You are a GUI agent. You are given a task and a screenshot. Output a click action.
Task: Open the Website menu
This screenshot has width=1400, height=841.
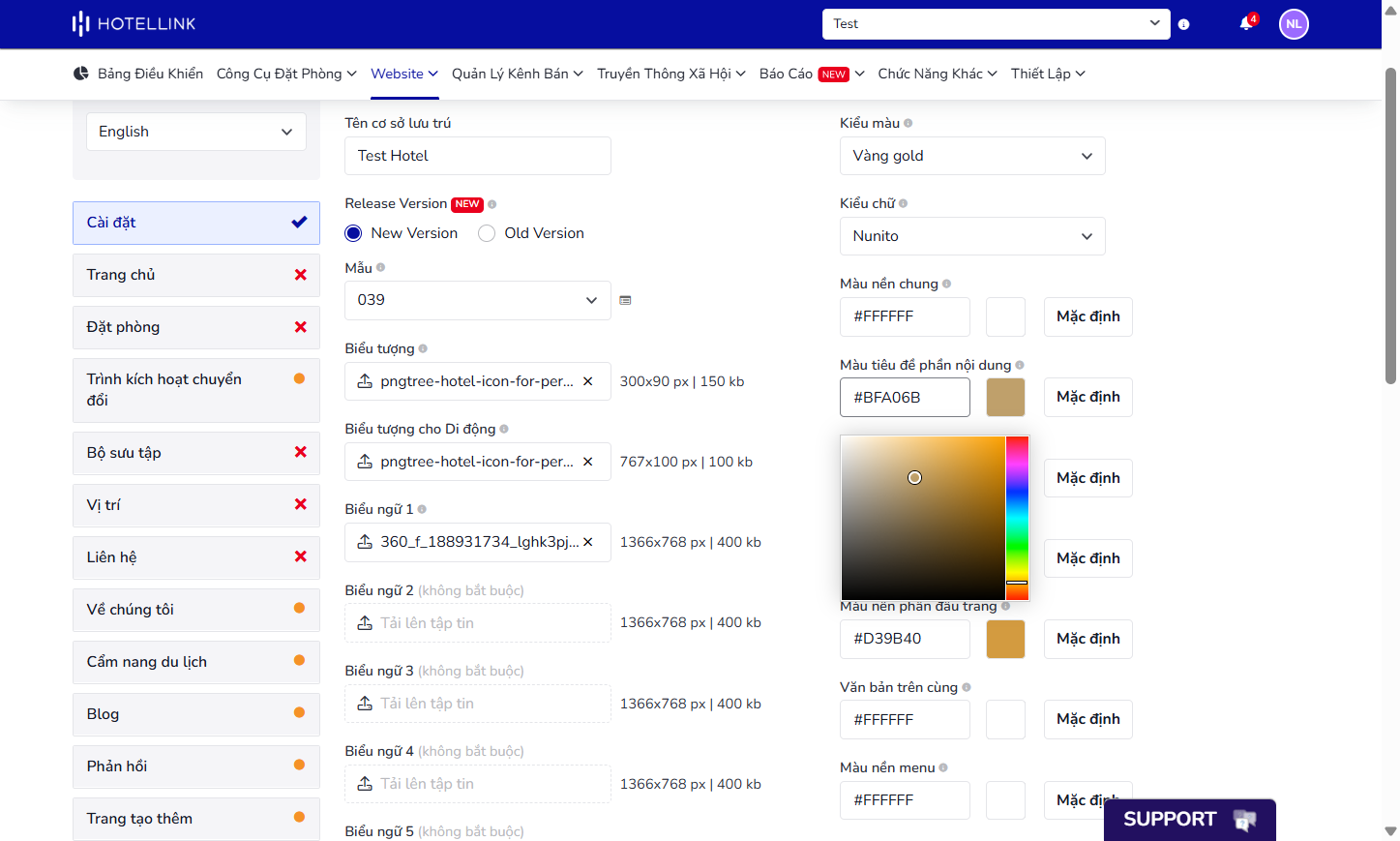click(x=404, y=74)
